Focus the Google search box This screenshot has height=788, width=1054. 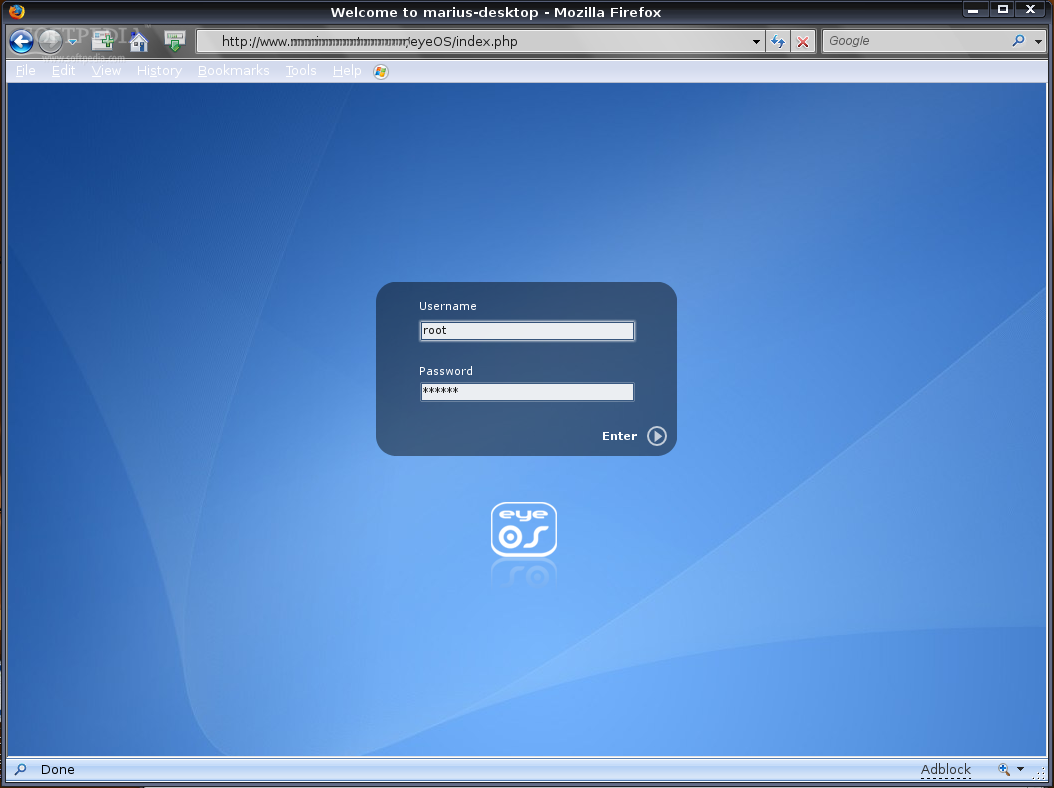coord(916,41)
